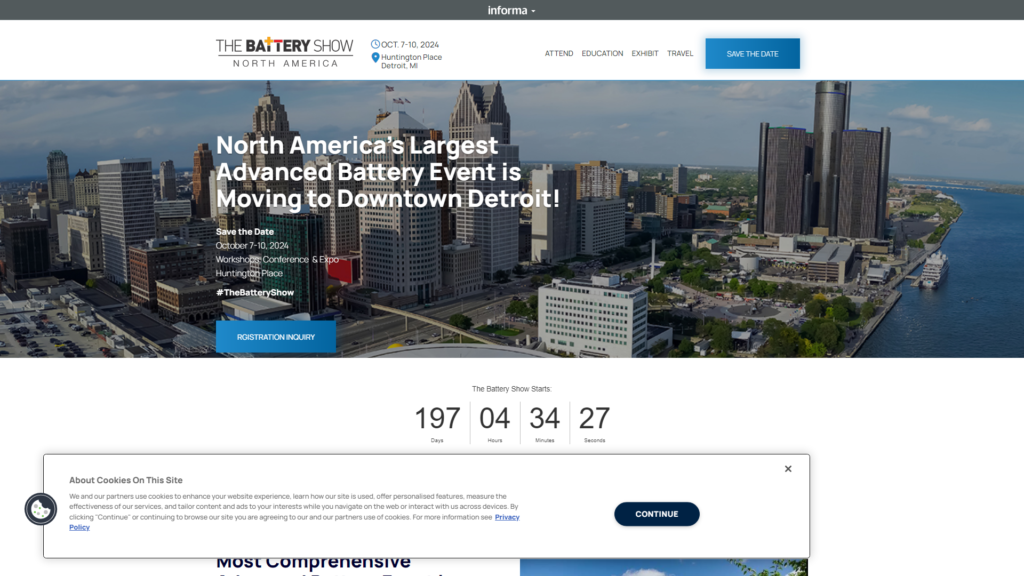Open the informa dropdown in top bar
The image size is (1024, 576).
511,10
